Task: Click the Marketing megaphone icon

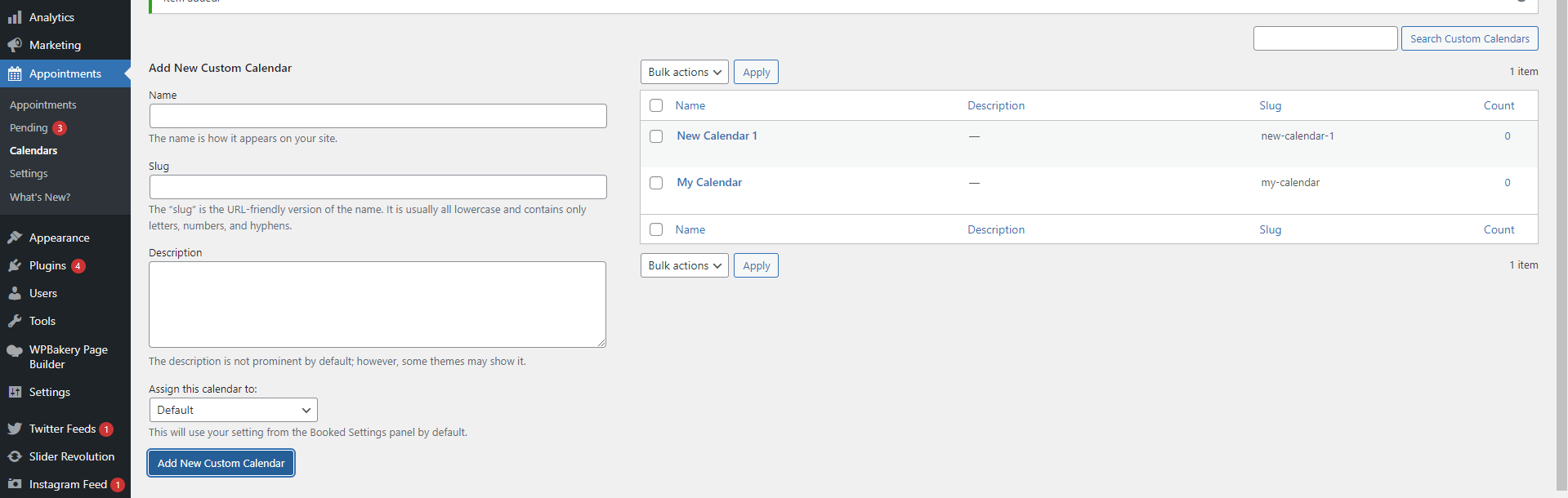Action: pyautogui.click(x=15, y=45)
